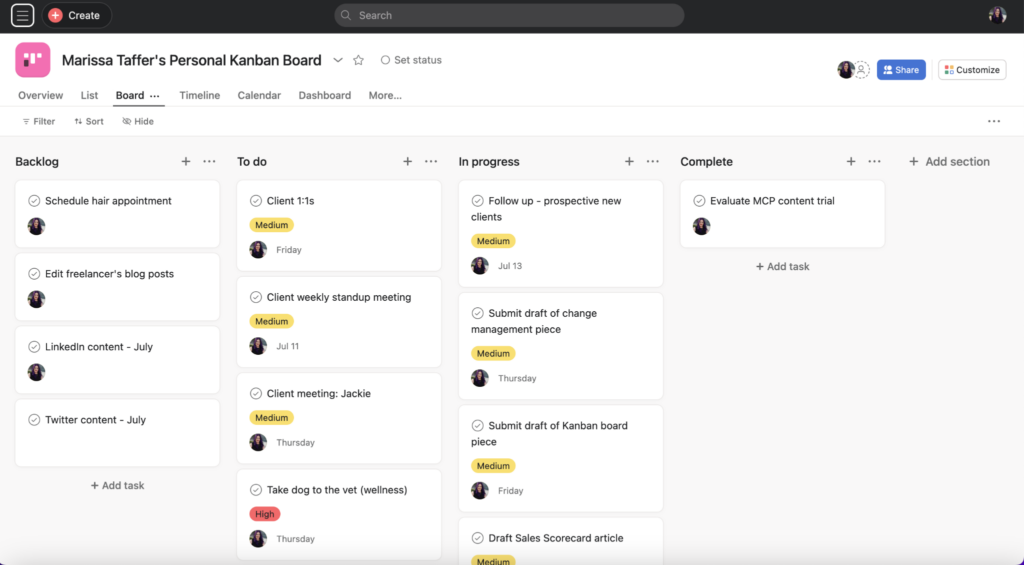Click the Jul 11 due date
This screenshot has height=565, width=1024.
287,346
